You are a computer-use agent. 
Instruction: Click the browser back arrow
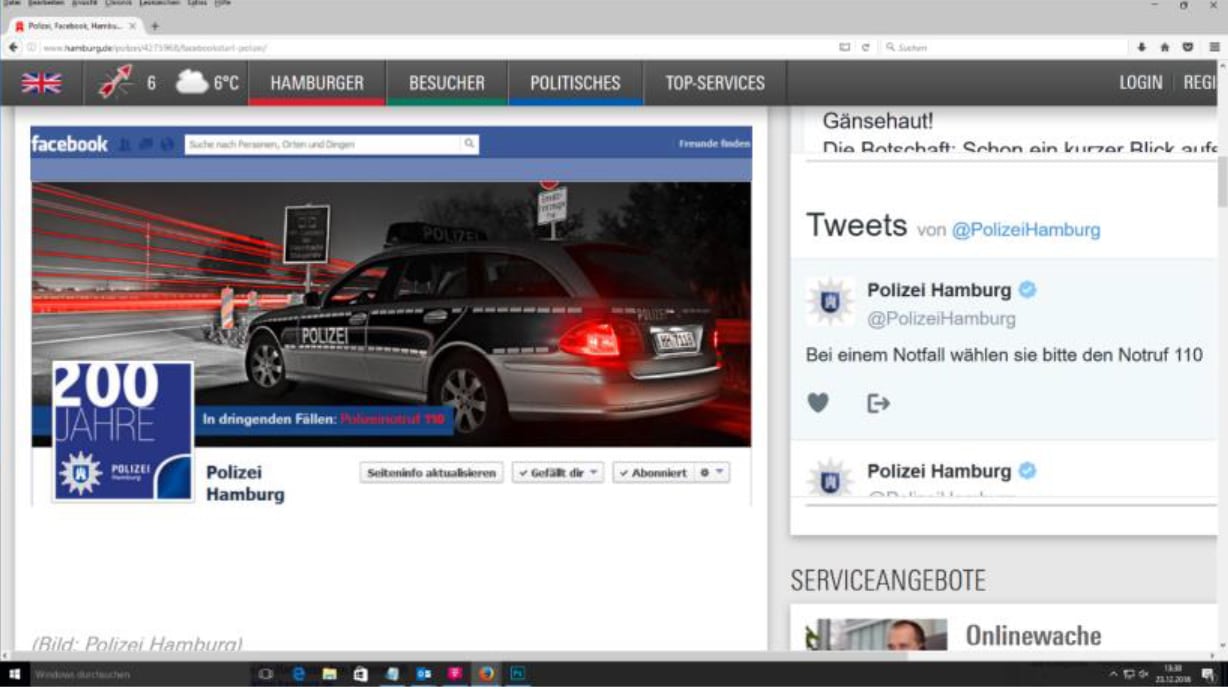point(14,47)
